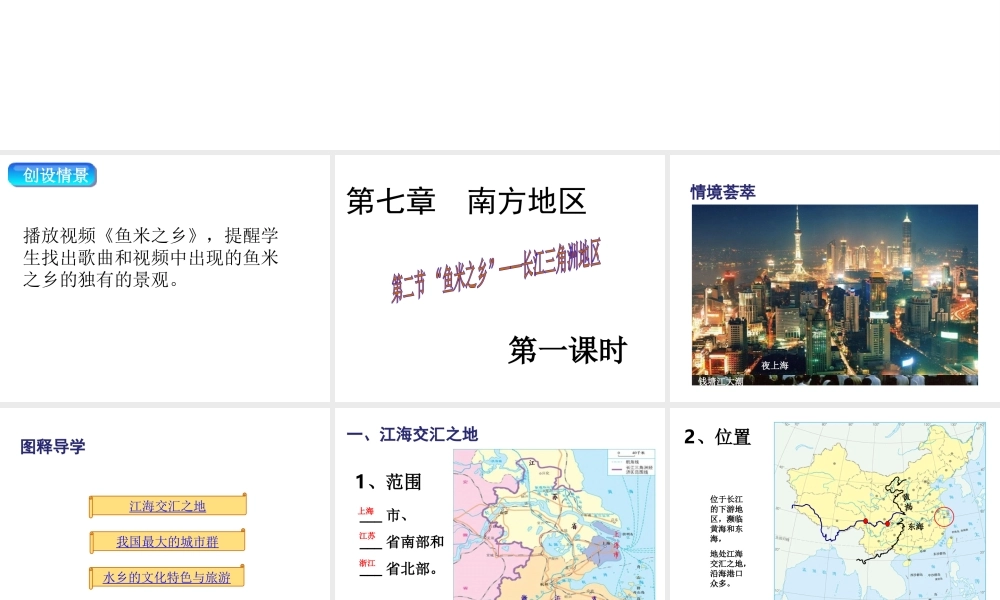Click the red 上海 fill-in answer
This screenshot has width=1000, height=600.
(x=366, y=511)
